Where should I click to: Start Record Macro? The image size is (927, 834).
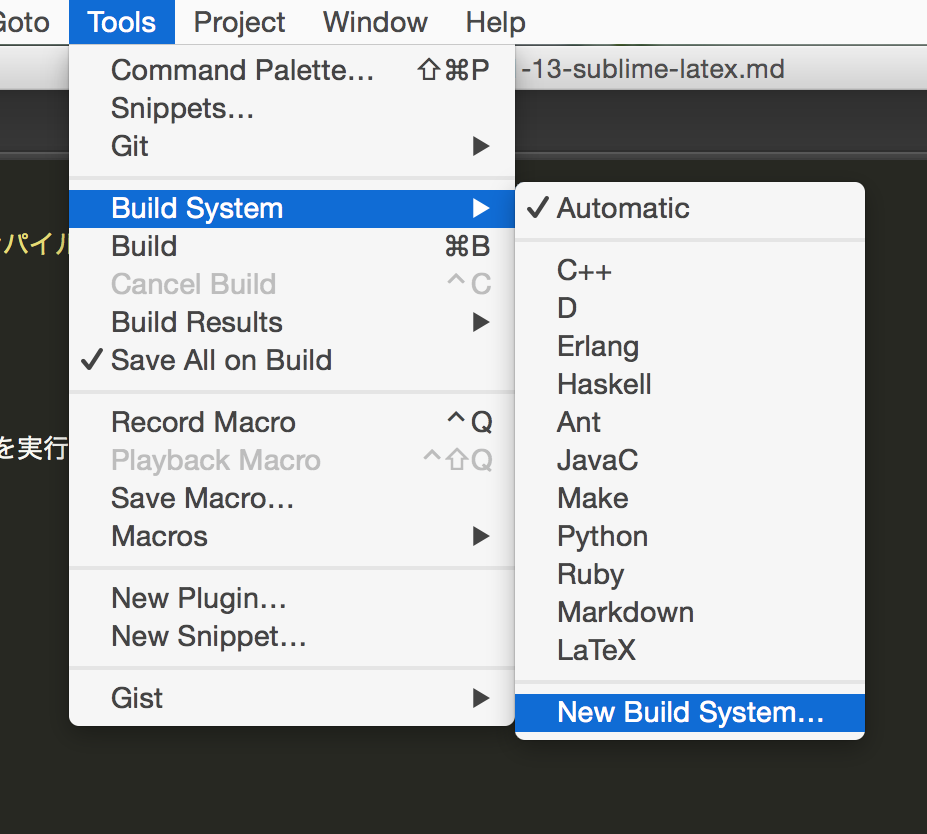coord(291,423)
